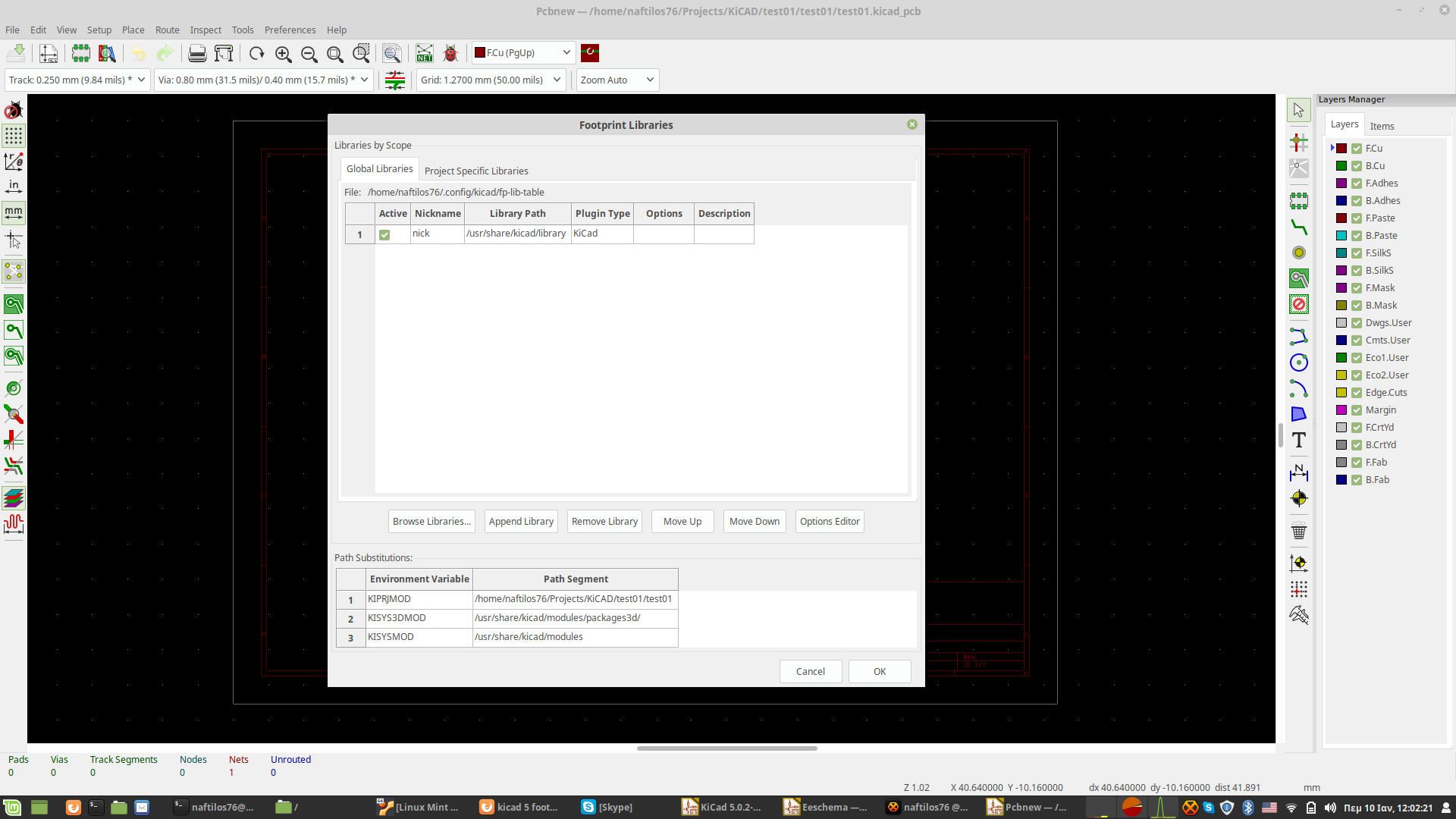Click the Redraw view icon

point(256,53)
